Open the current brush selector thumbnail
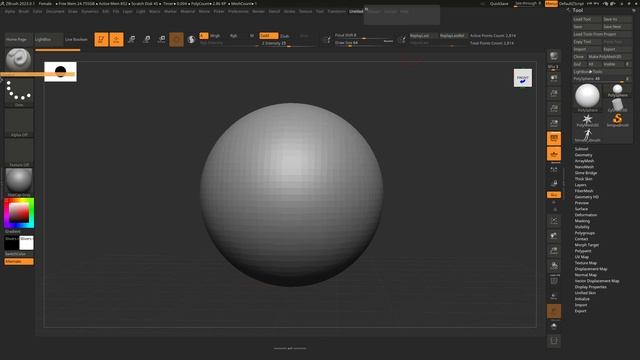The width and height of the screenshot is (640, 360). 19,60
